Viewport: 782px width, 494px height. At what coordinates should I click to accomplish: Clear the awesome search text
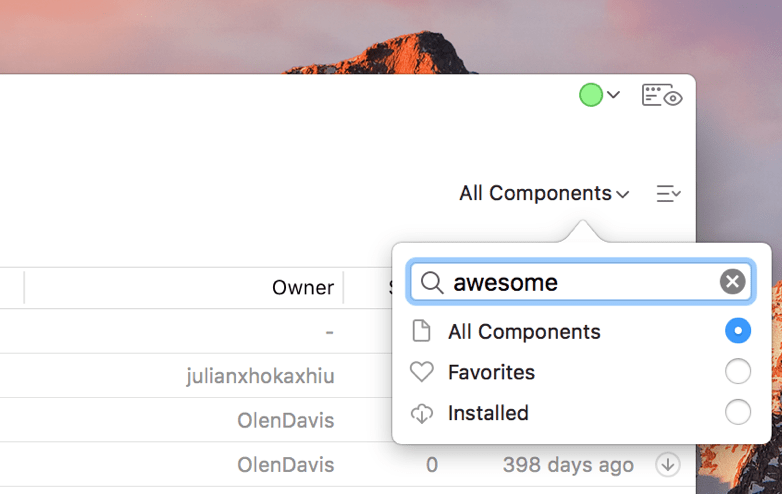[x=732, y=282]
